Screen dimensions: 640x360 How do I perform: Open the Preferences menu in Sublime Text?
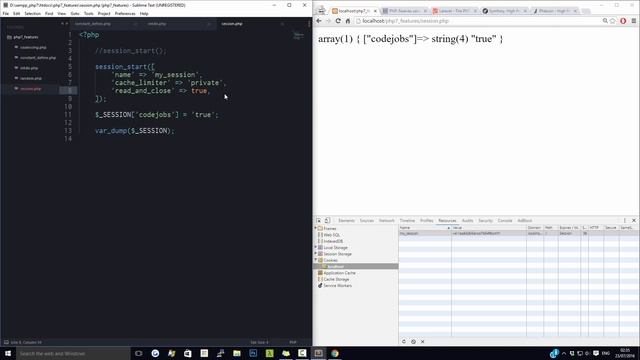click(x=125, y=13)
